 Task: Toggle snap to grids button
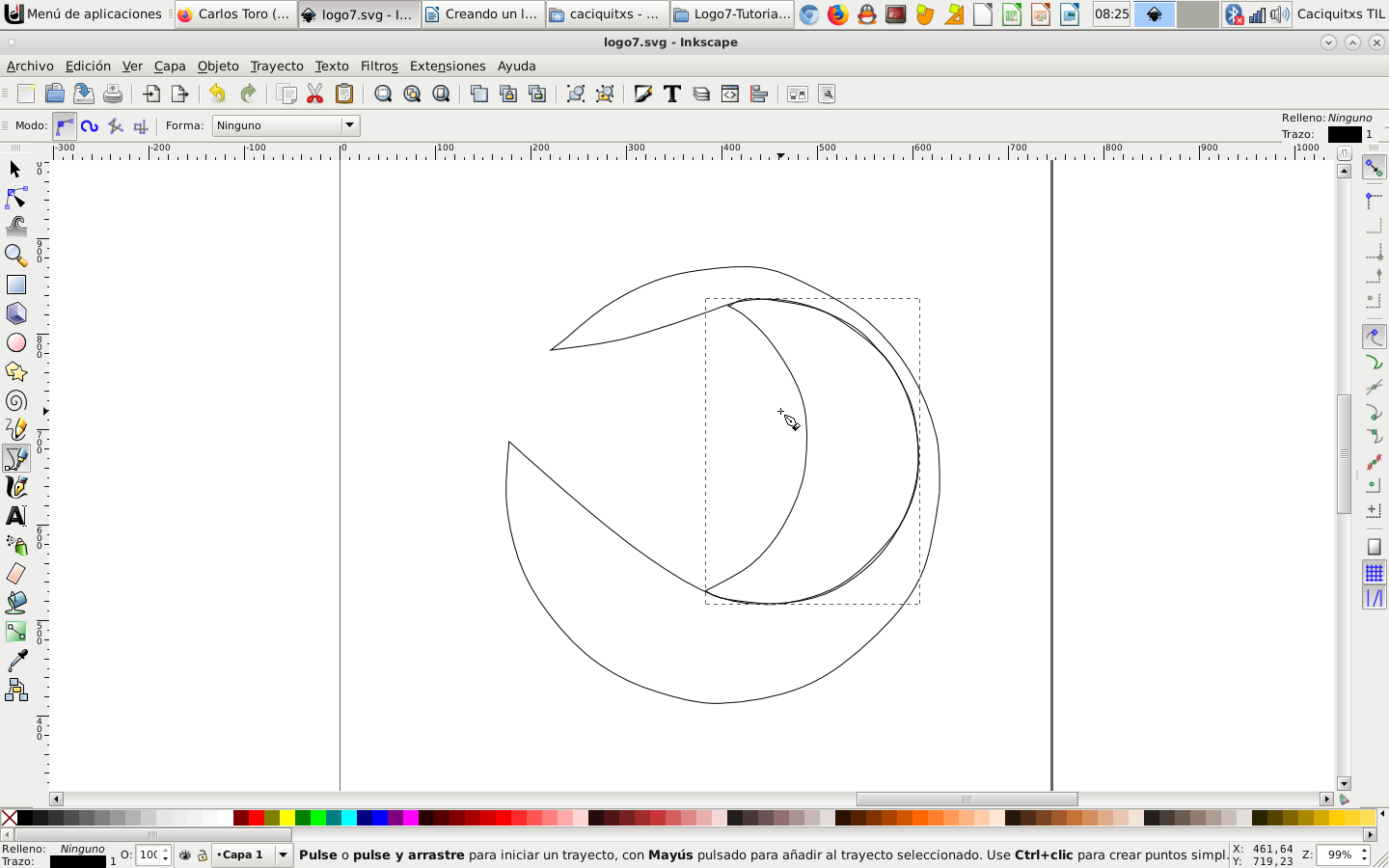[x=1375, y=573]
